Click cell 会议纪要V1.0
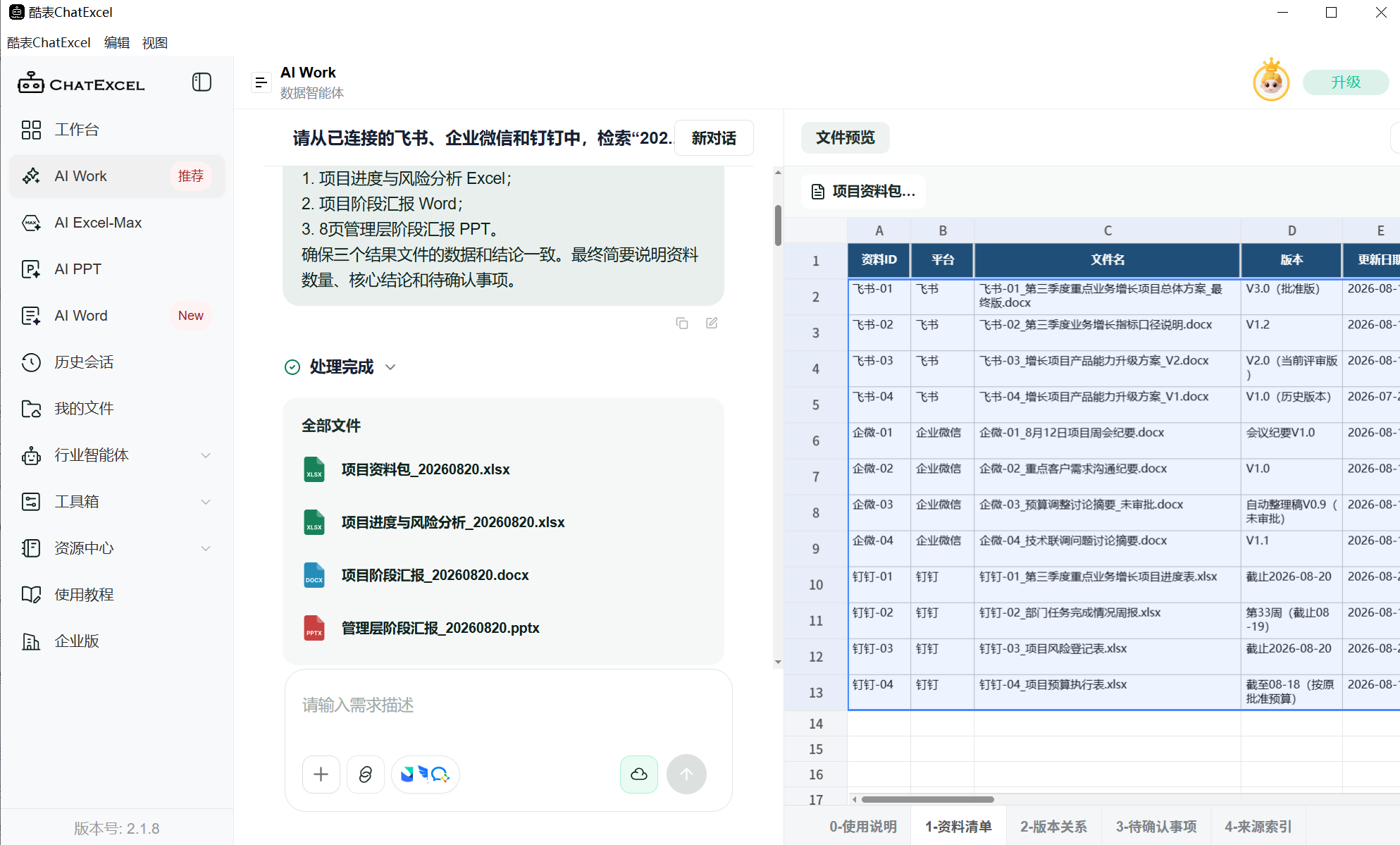 click(1291, 440)
